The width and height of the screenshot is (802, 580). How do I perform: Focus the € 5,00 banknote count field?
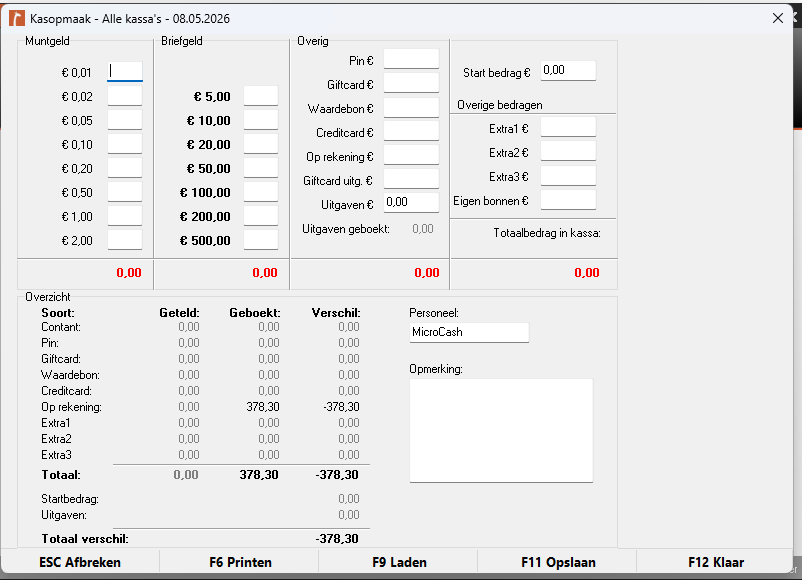click(x=261, y=96)
